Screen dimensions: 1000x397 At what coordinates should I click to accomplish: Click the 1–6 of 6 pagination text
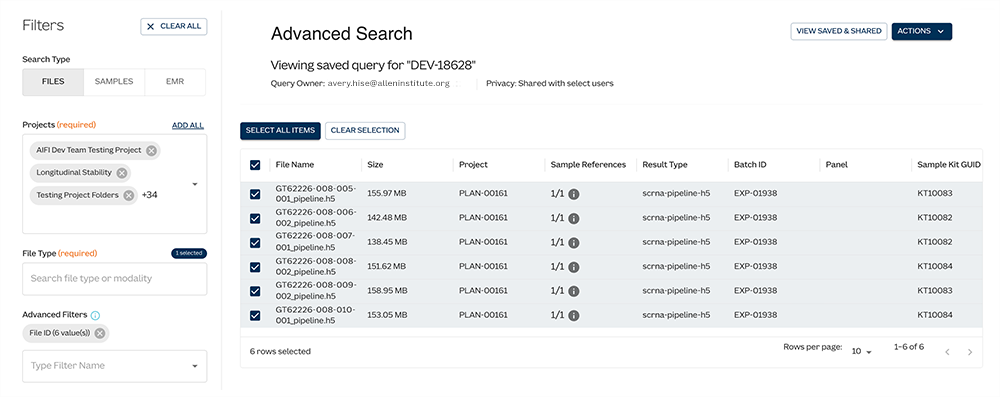coord(909,347)
